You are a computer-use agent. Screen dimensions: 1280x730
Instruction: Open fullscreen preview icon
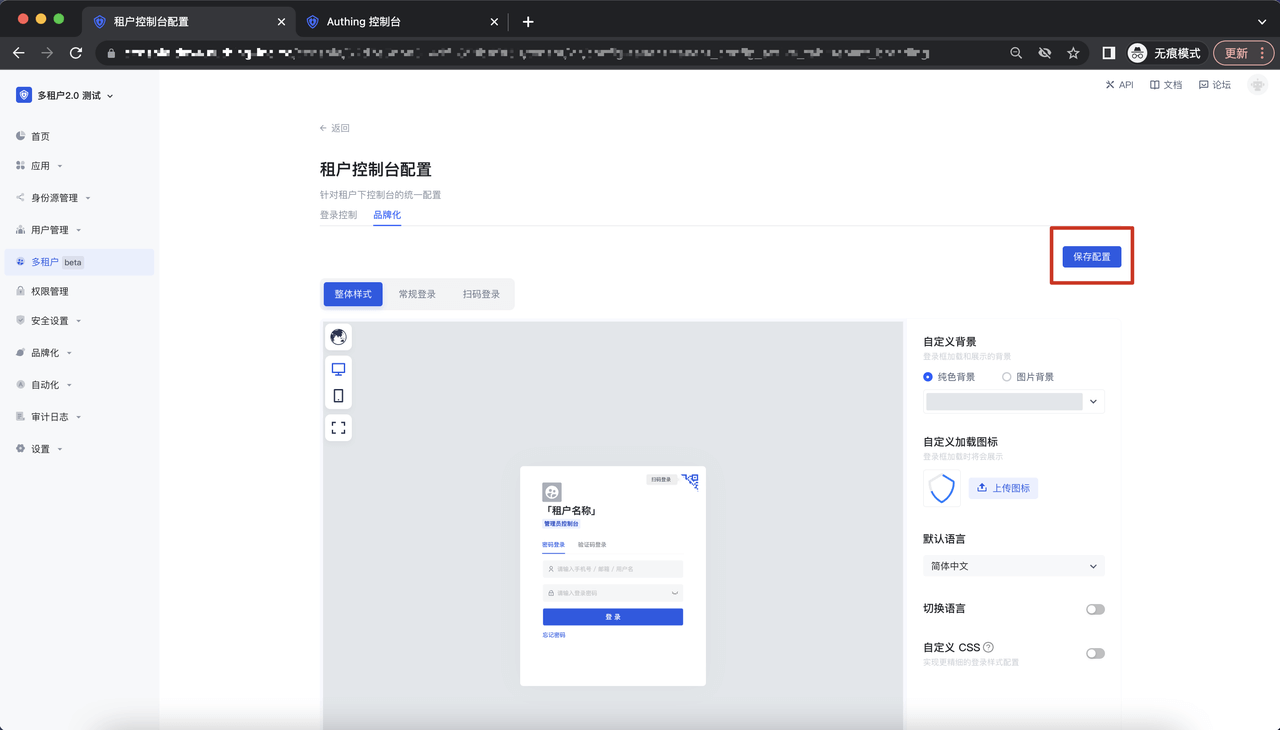[x=338, y=428]
